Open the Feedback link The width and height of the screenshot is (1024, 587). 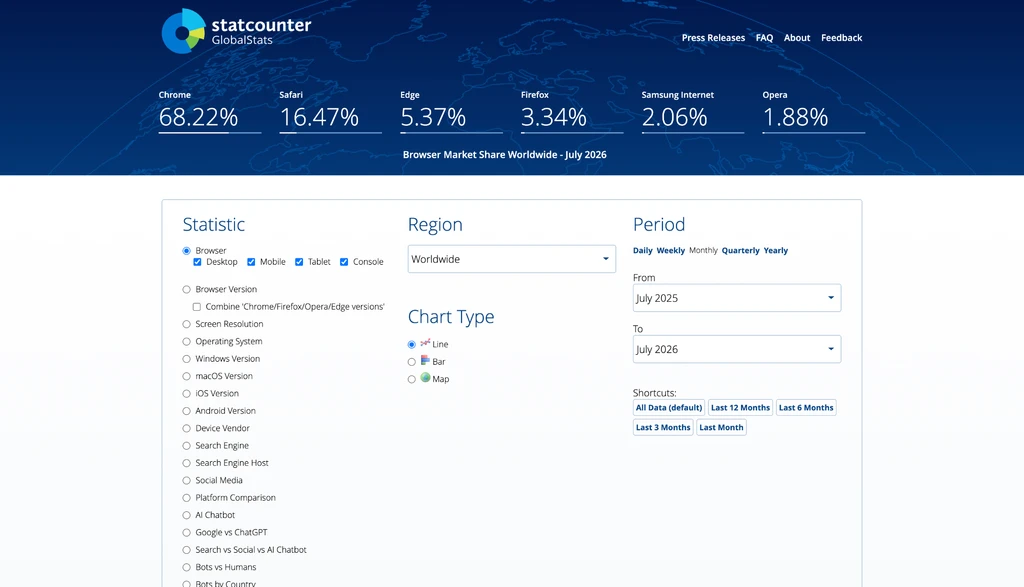pyautogui.click(x=841, y=38)
